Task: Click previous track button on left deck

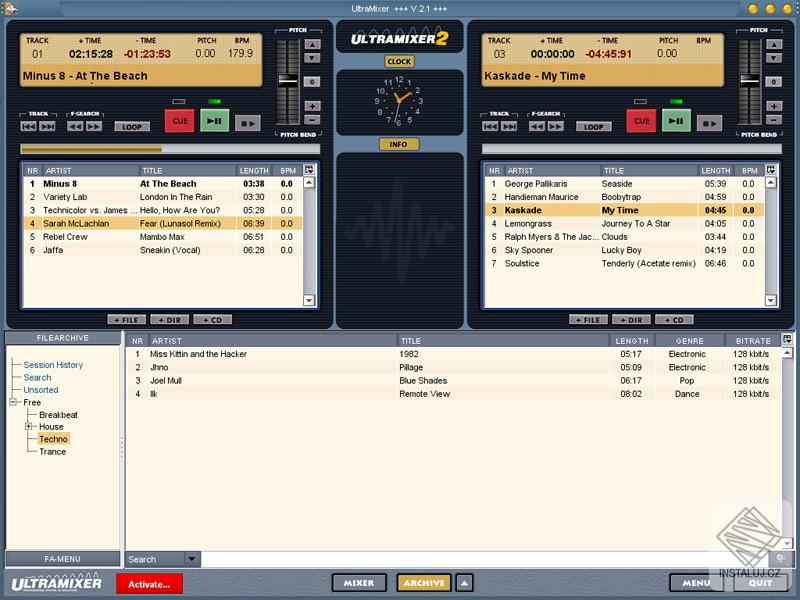Action: click(29, 126)
